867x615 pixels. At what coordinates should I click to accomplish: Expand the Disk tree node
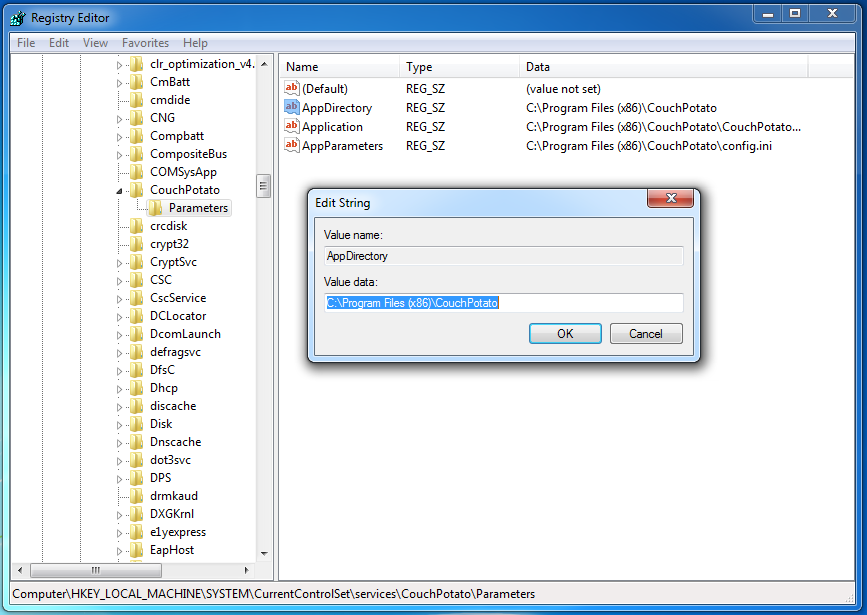[x=119, y=425]
